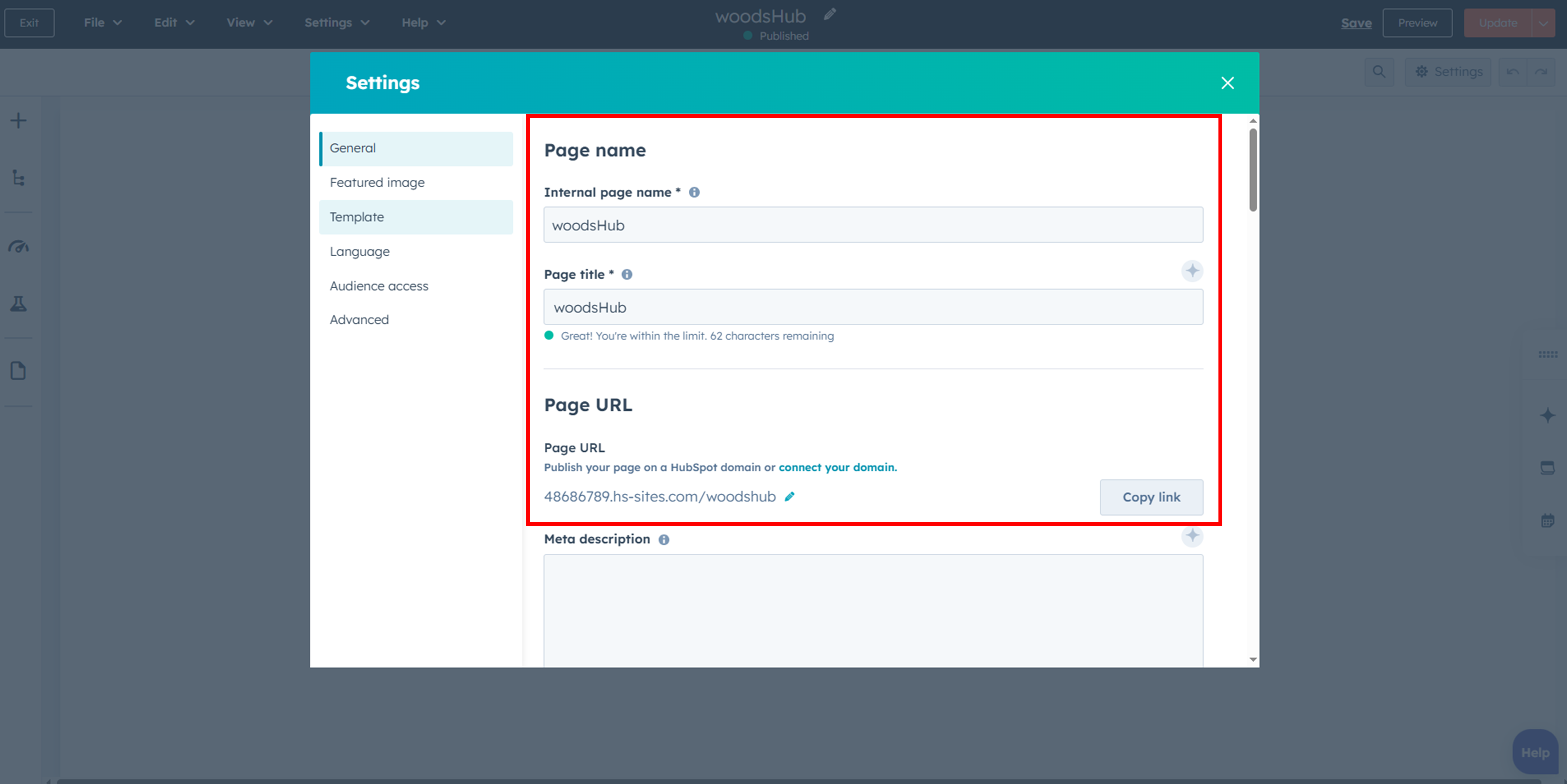Click the AI sparkle icon on right edge
Viewport: 1567px width, 784px height.
coord(1548,415)
